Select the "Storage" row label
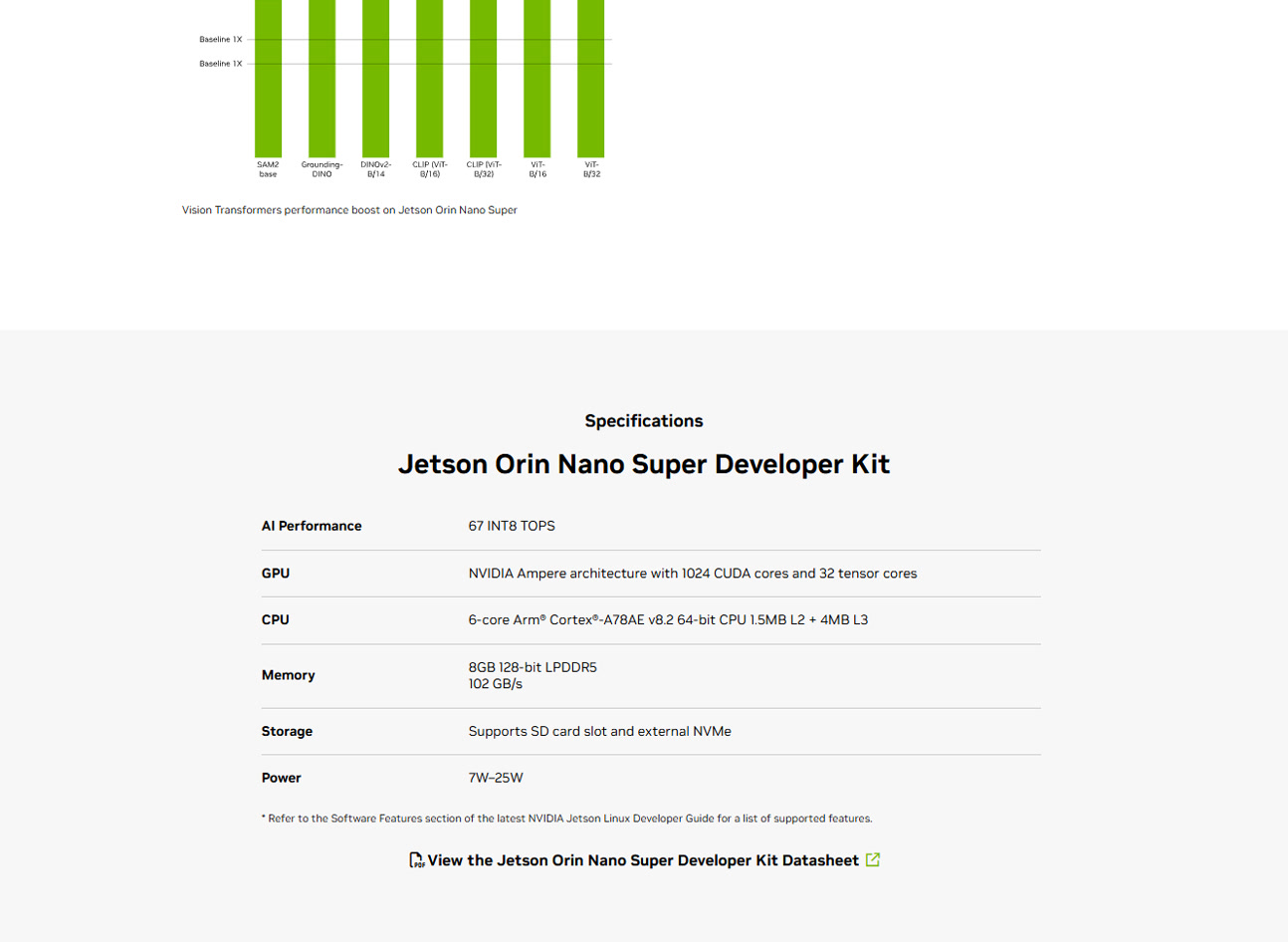1288x942 pixels. point(287,731)
